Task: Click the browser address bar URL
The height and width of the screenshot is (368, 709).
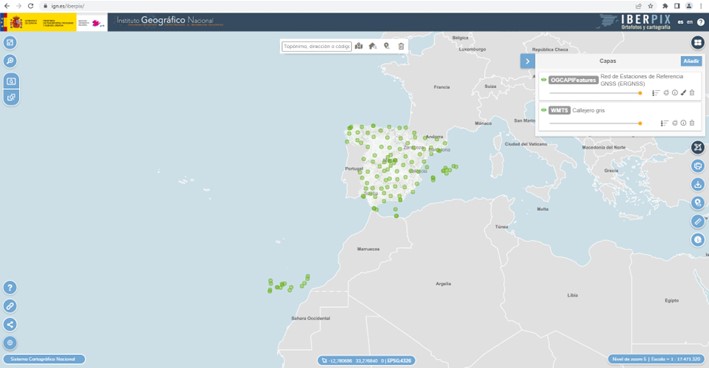Action: click(x=68, y=6)
